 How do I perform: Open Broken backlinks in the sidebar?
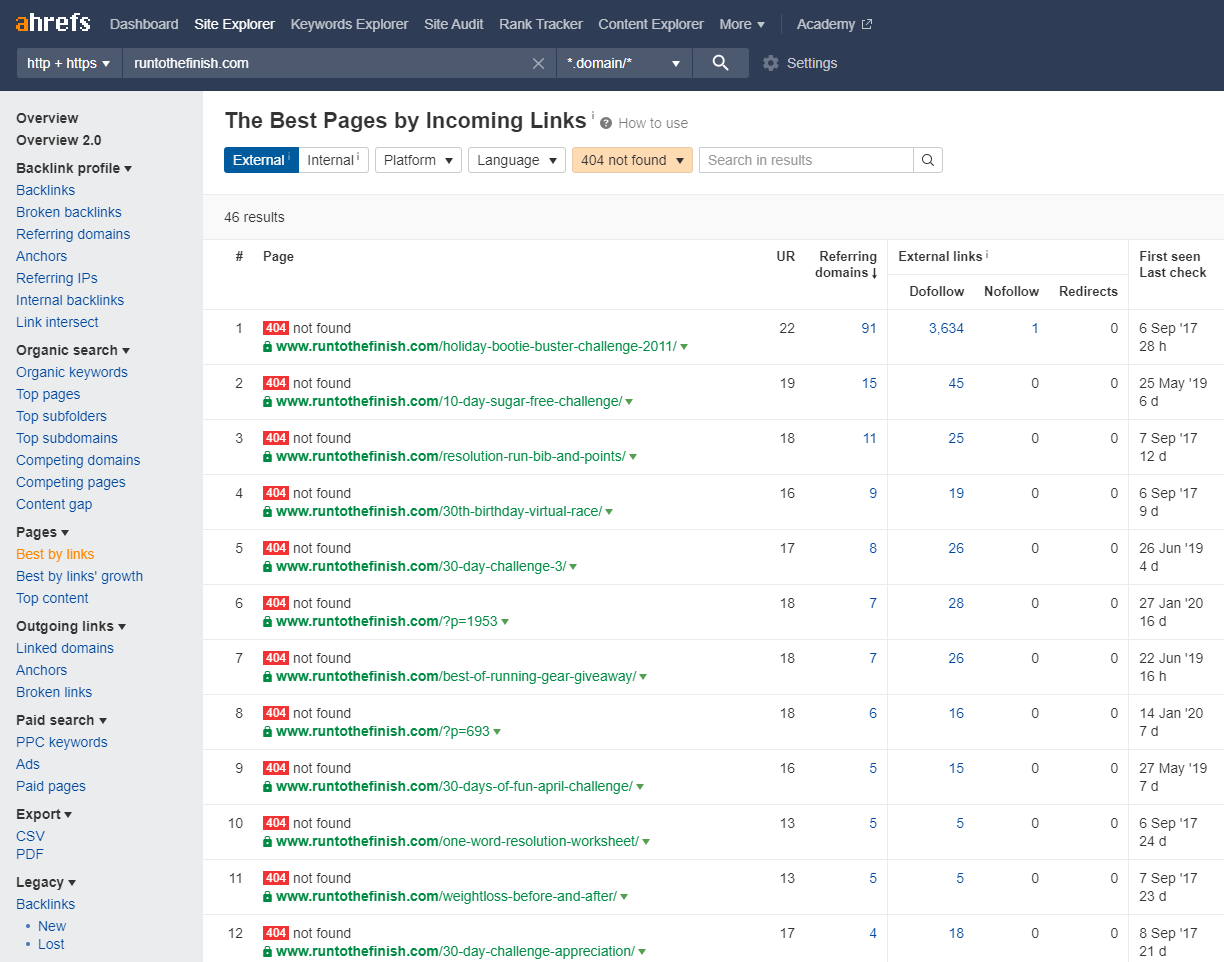69,212
